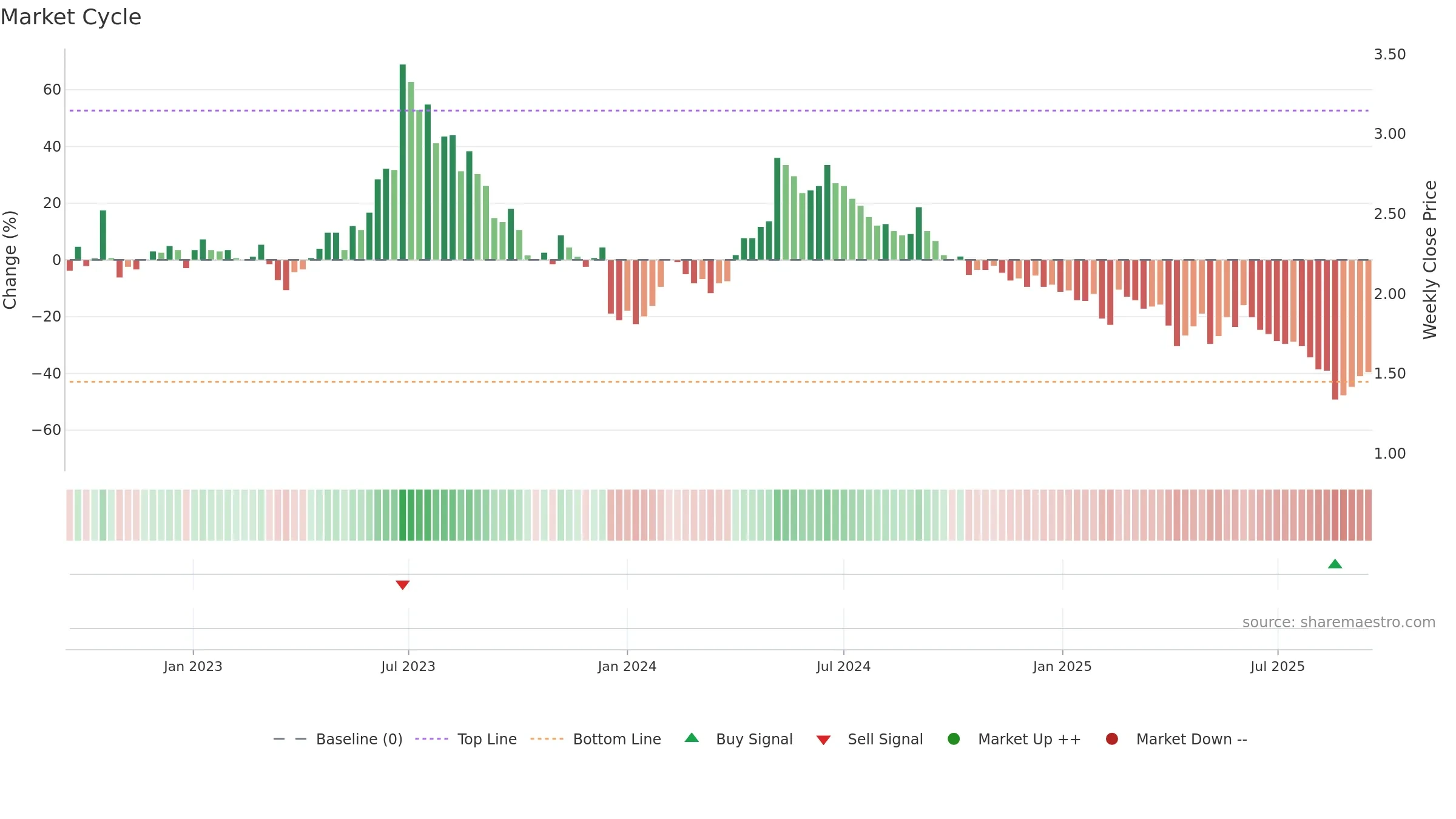Image resolution: width=1456 pixels, height=819 pixels.
Task: Click the −60 tick on Change axis
Action: tap(47, 430)
